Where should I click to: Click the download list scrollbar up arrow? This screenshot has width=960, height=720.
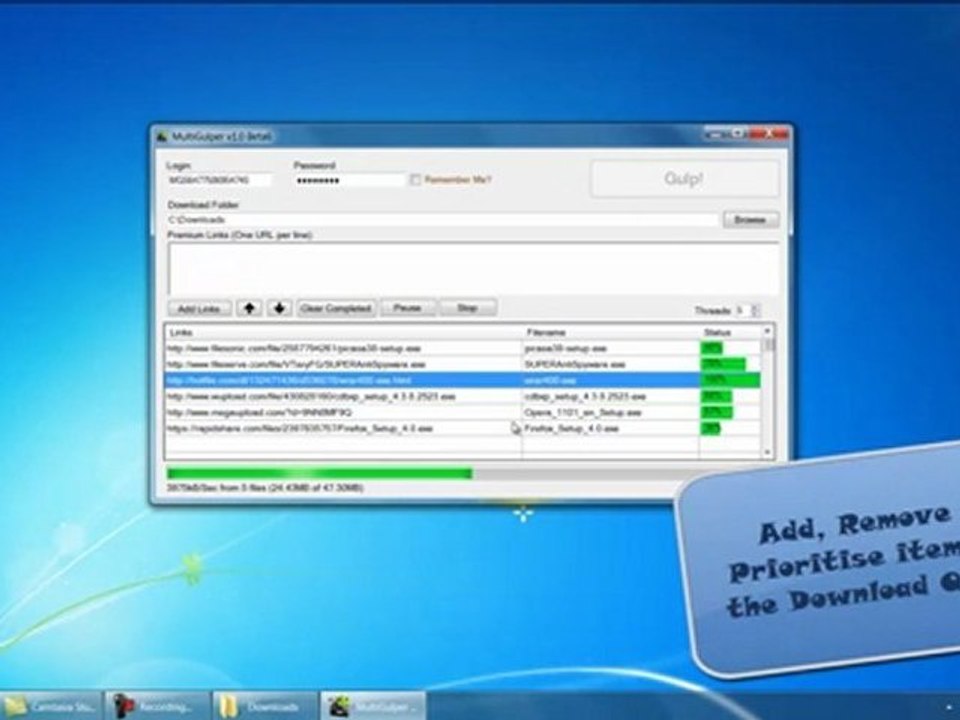click(768, 331)
